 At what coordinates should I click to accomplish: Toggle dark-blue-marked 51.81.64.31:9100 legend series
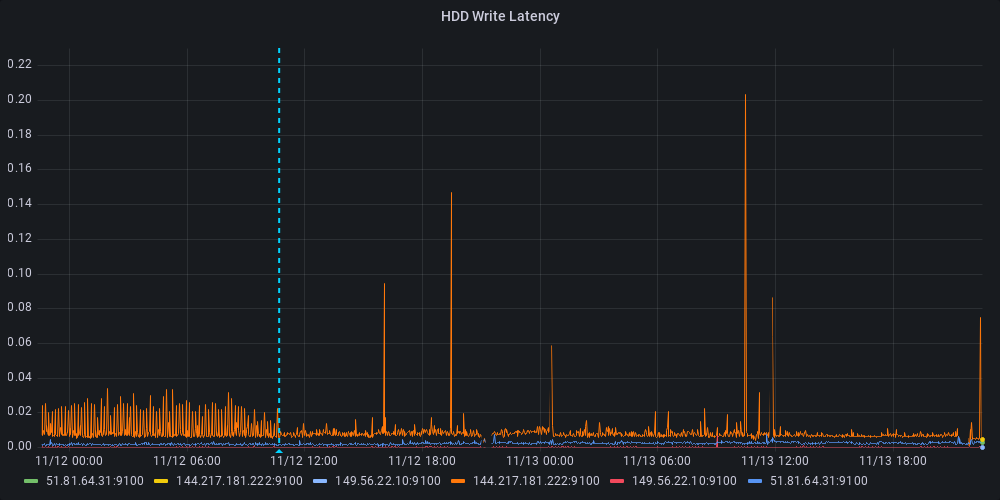click(819, 481)
